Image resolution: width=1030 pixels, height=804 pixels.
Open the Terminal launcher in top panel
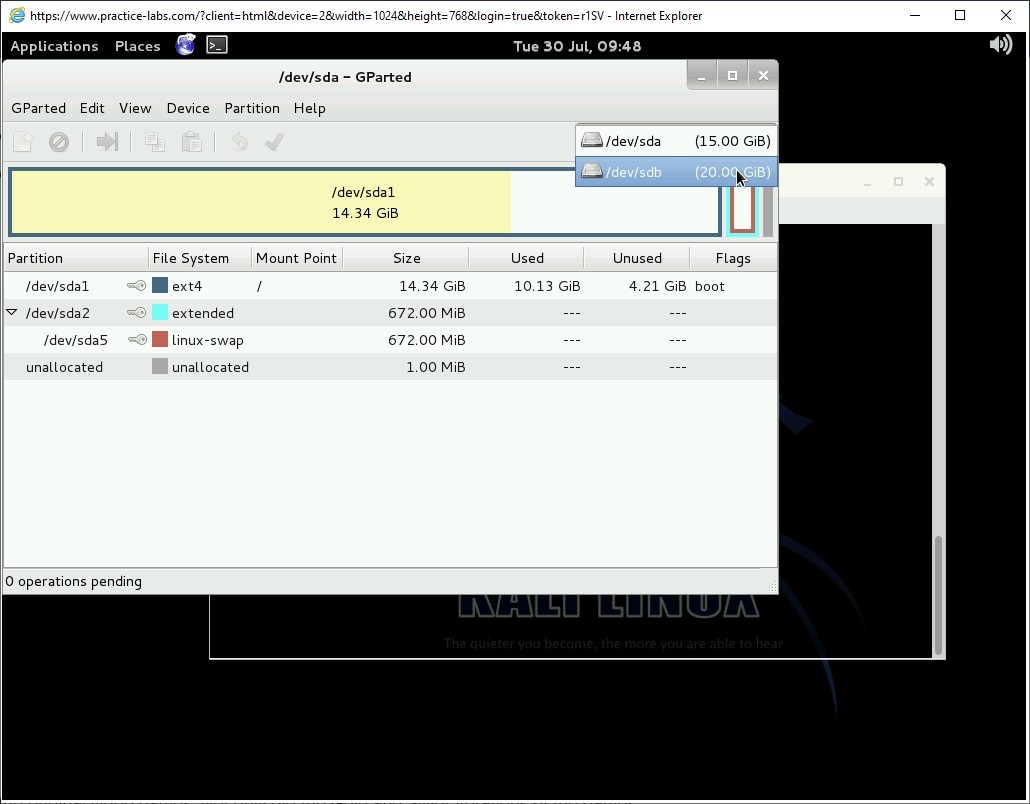coord(217,45)
